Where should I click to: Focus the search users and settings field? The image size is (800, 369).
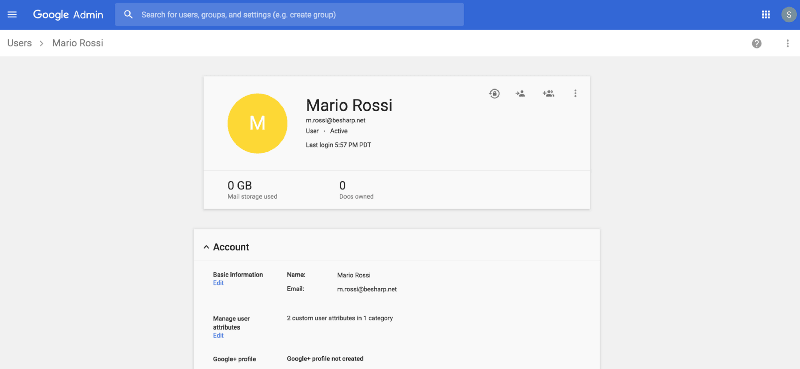(289, 15)
